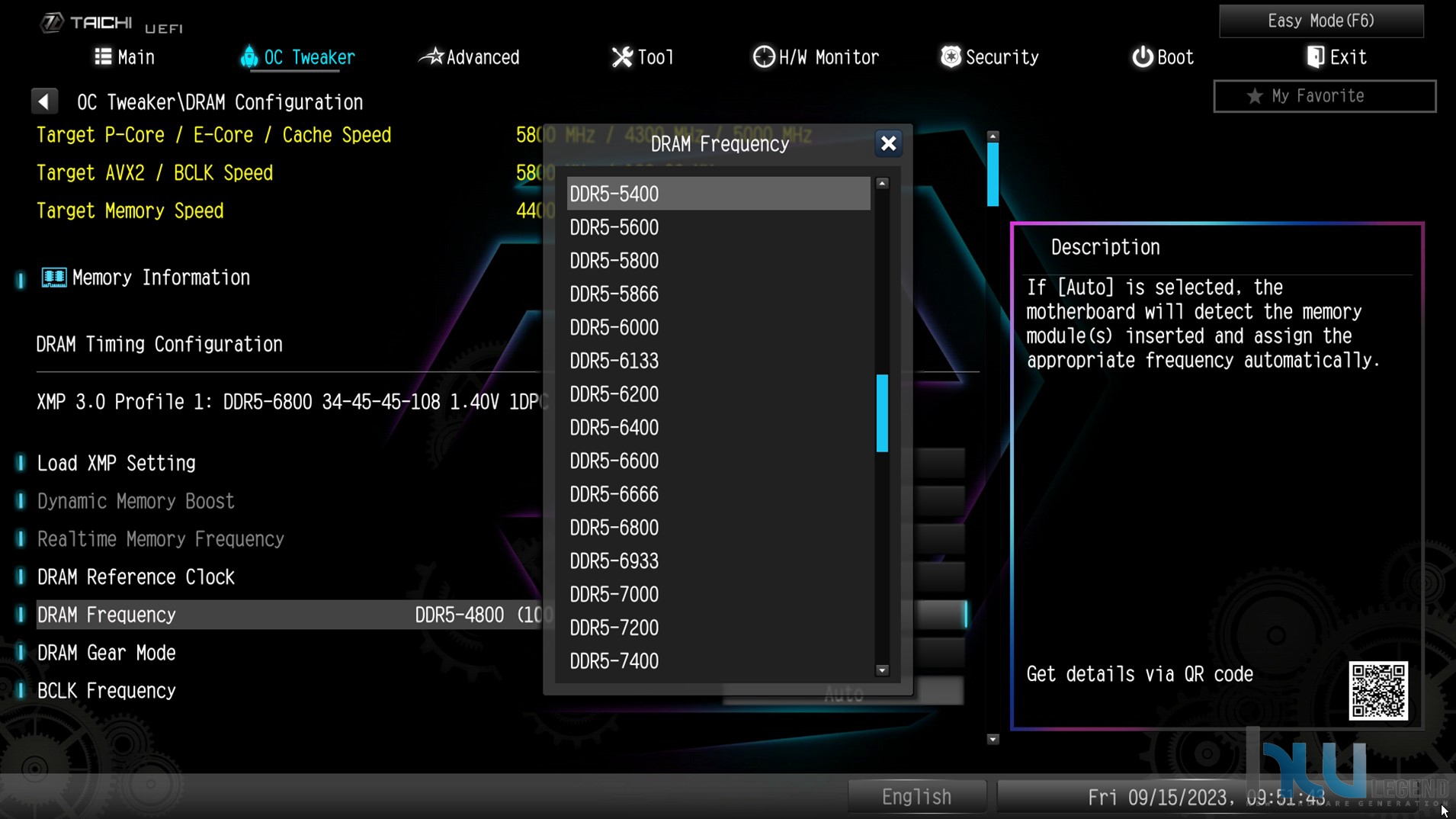Close the DRAM Frequency popup
This screenshot has height=819, width=1456.
pos(888,143)
